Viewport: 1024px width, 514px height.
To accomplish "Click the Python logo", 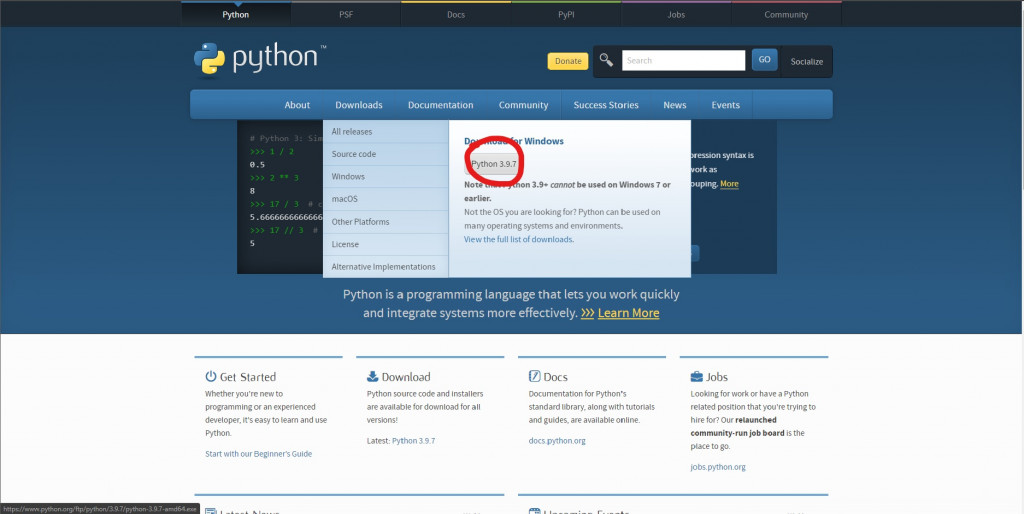I will click(260, 59).
